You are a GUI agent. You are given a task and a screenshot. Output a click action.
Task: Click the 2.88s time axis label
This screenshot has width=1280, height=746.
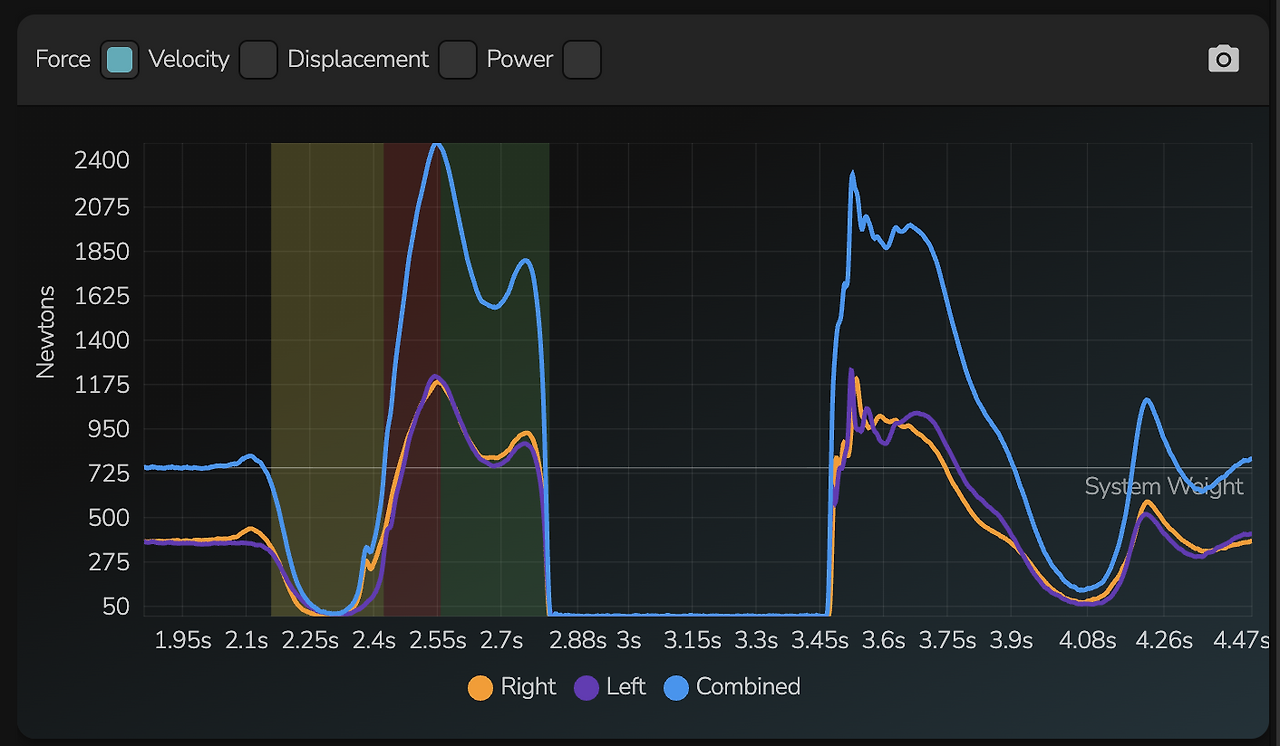[578, 640]
